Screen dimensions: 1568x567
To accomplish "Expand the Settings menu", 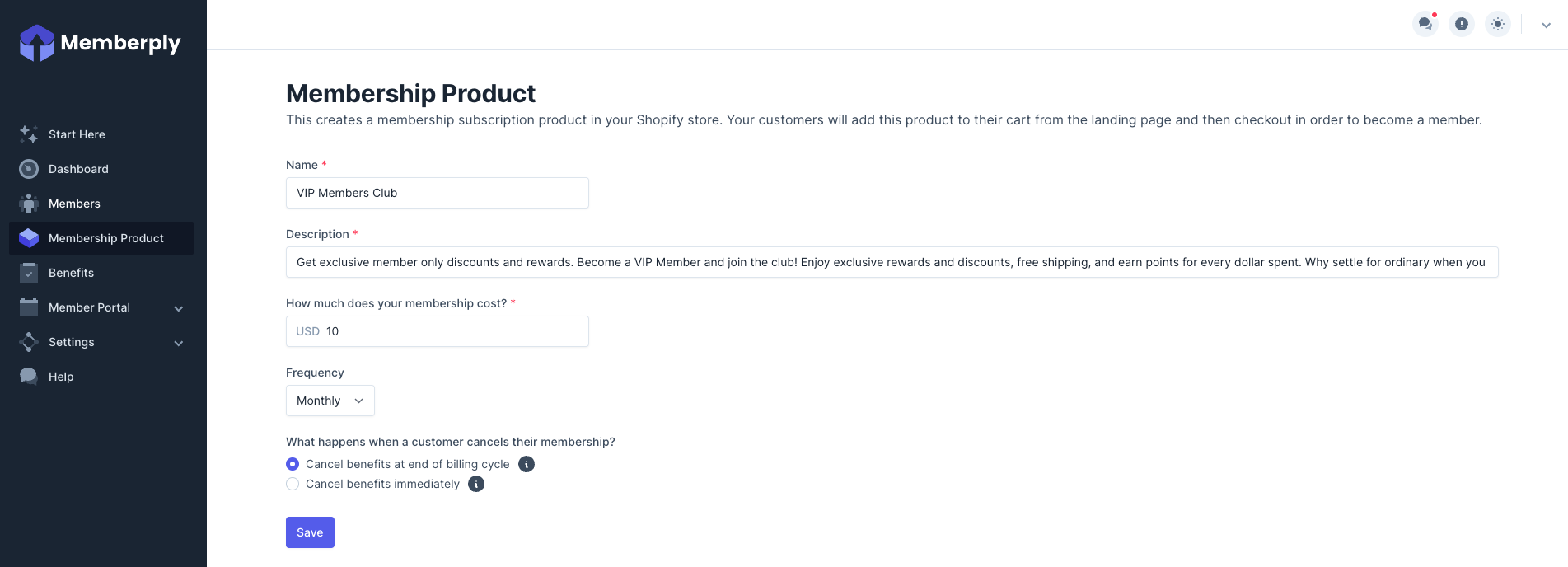I will [x=71, y=342].
